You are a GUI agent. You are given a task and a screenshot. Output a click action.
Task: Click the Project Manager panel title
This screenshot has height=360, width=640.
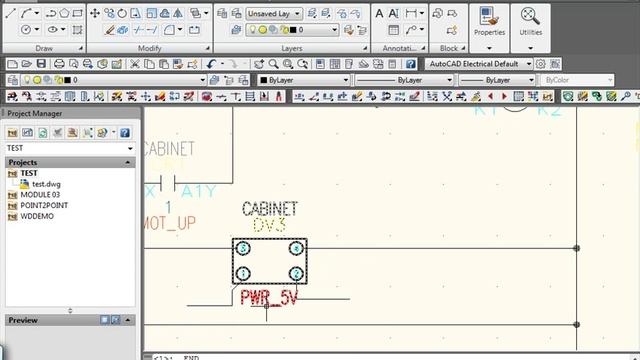click(35, 113)
